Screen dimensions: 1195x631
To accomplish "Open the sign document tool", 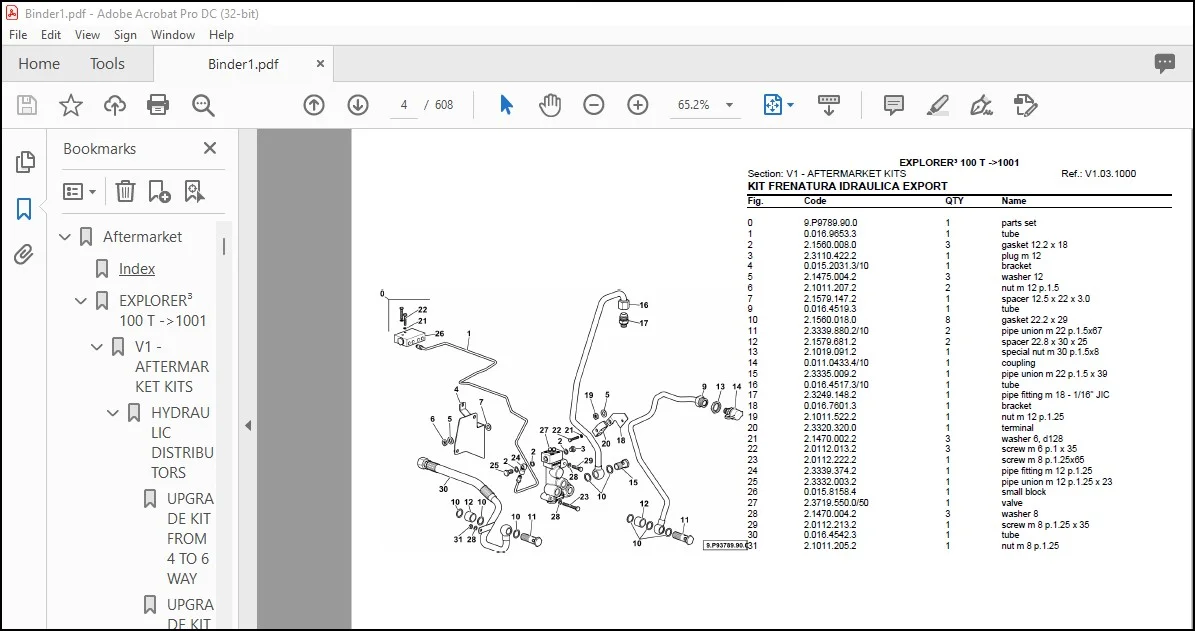I will tap(982, 105).
